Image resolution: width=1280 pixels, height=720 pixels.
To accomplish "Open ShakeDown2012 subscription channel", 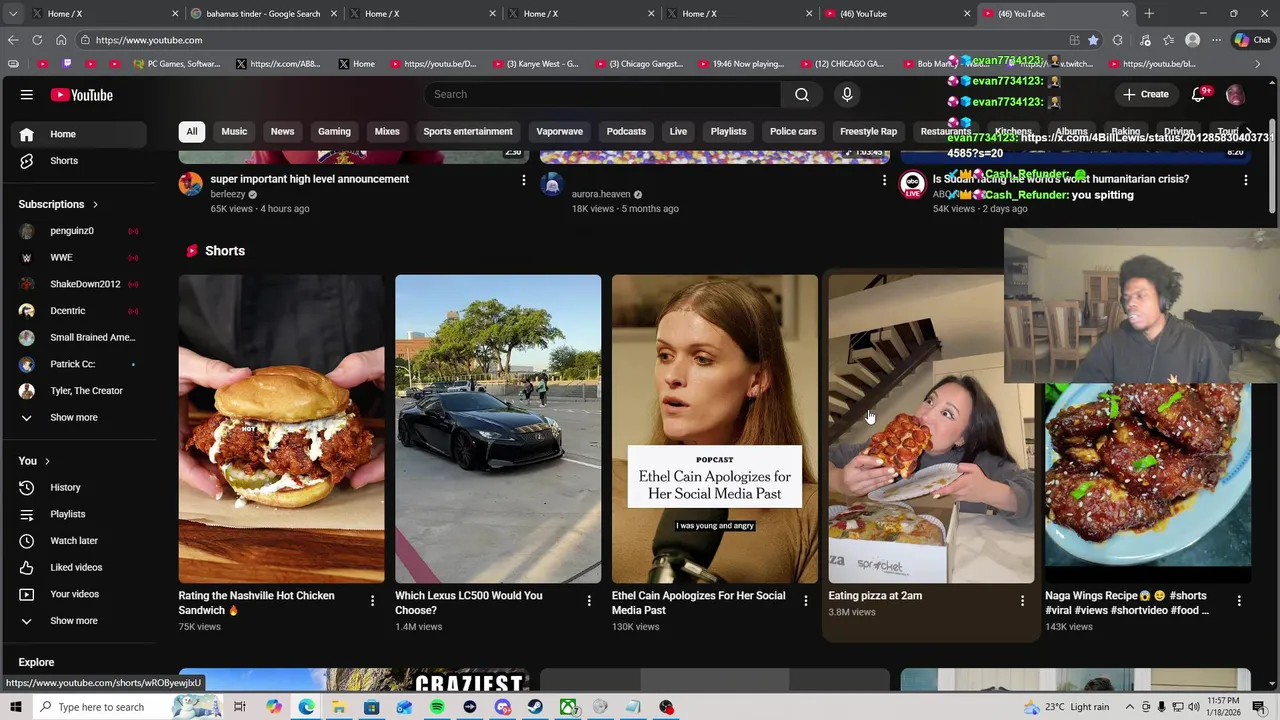I will tap(80, 284).
